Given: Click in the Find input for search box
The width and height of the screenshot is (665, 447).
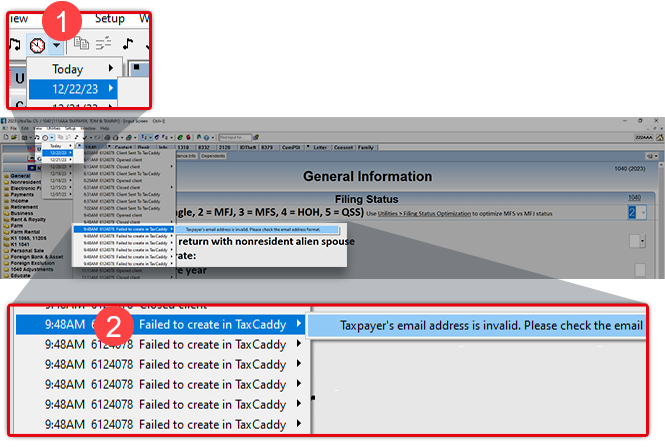Looking at the screenshot, I should (x=235, y=137).
